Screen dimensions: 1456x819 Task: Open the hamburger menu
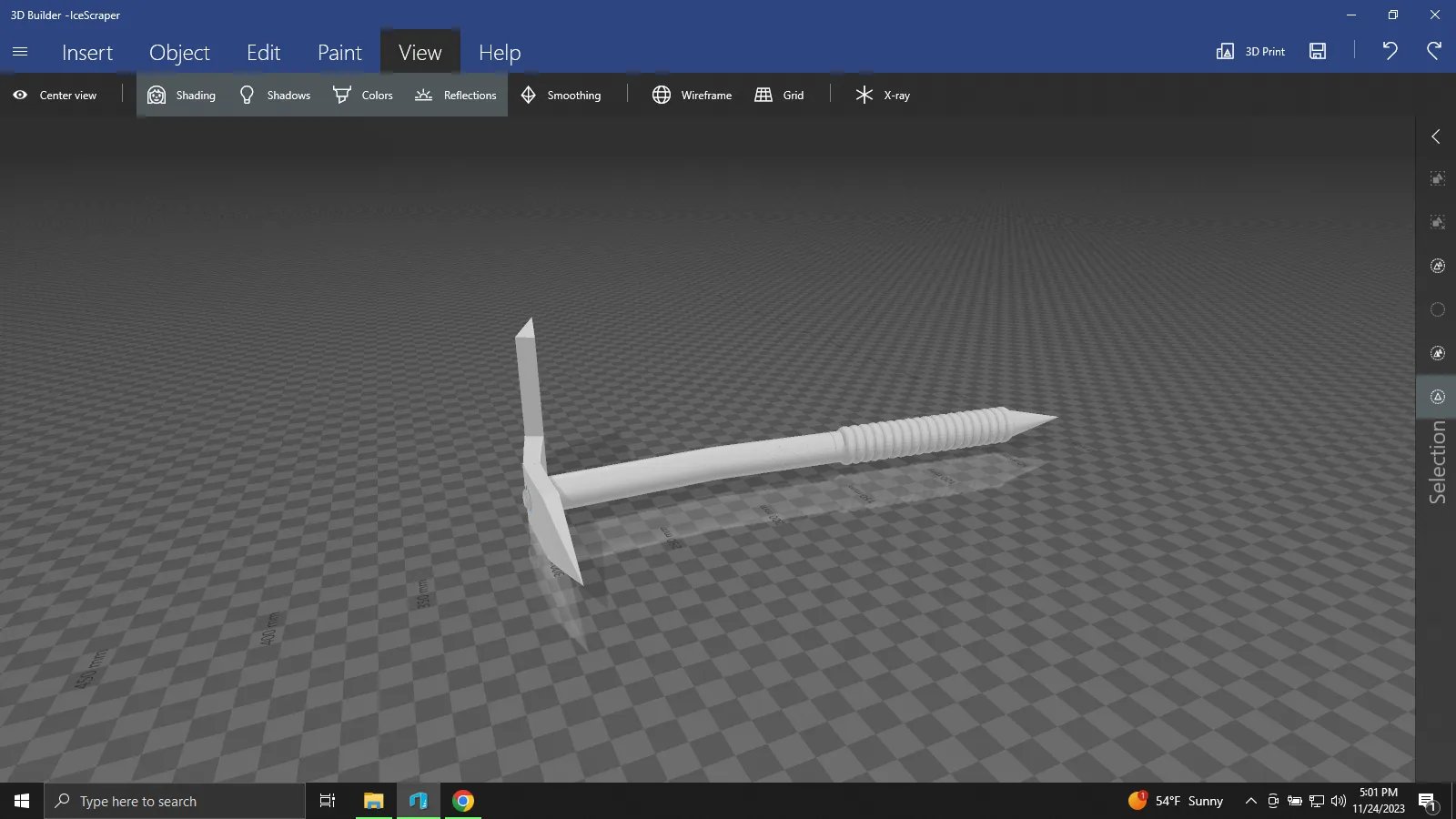point(20,52)
